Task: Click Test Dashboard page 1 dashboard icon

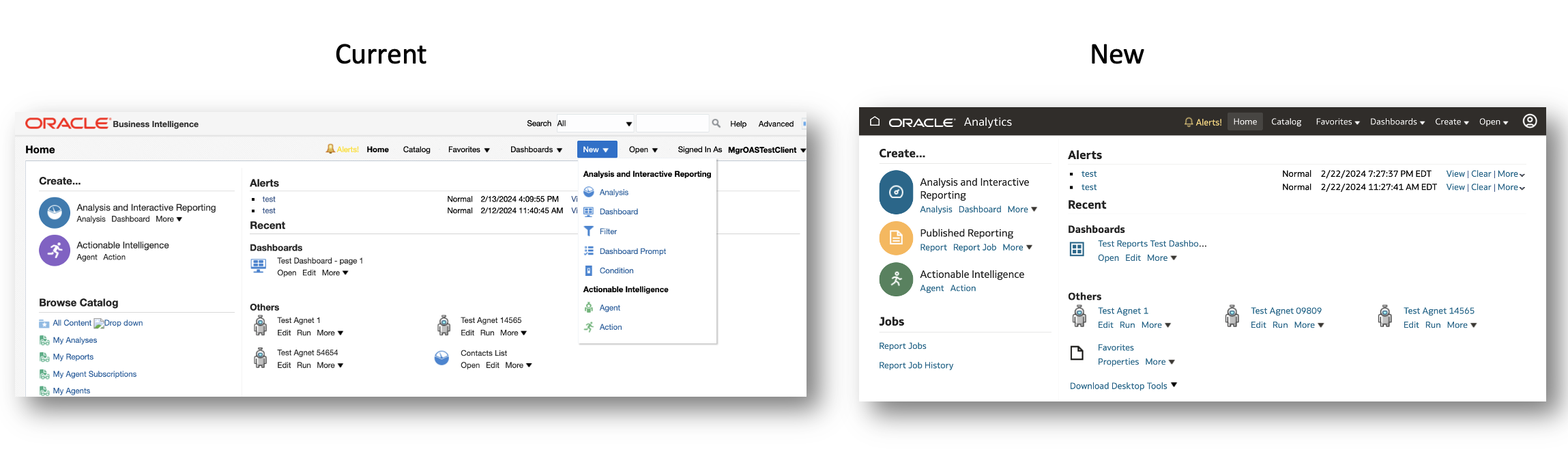Action: pyautogui.click(x=259, y=266)
